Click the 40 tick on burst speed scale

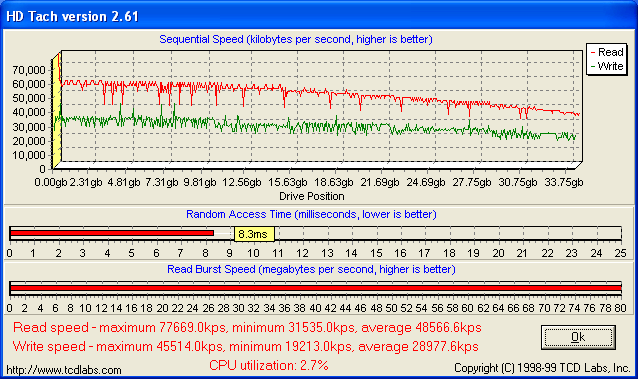click(315, 308)
